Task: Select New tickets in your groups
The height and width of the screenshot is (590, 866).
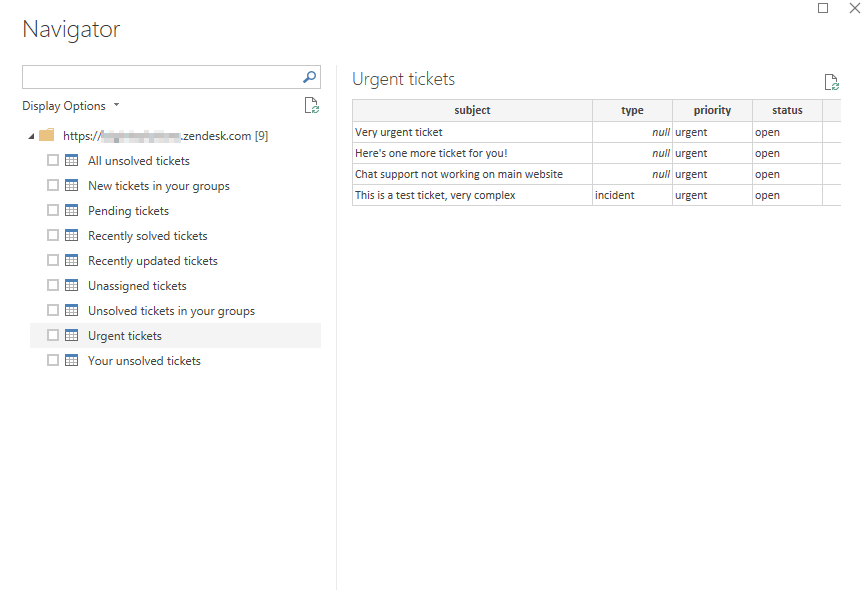Action: coord(159,186)
